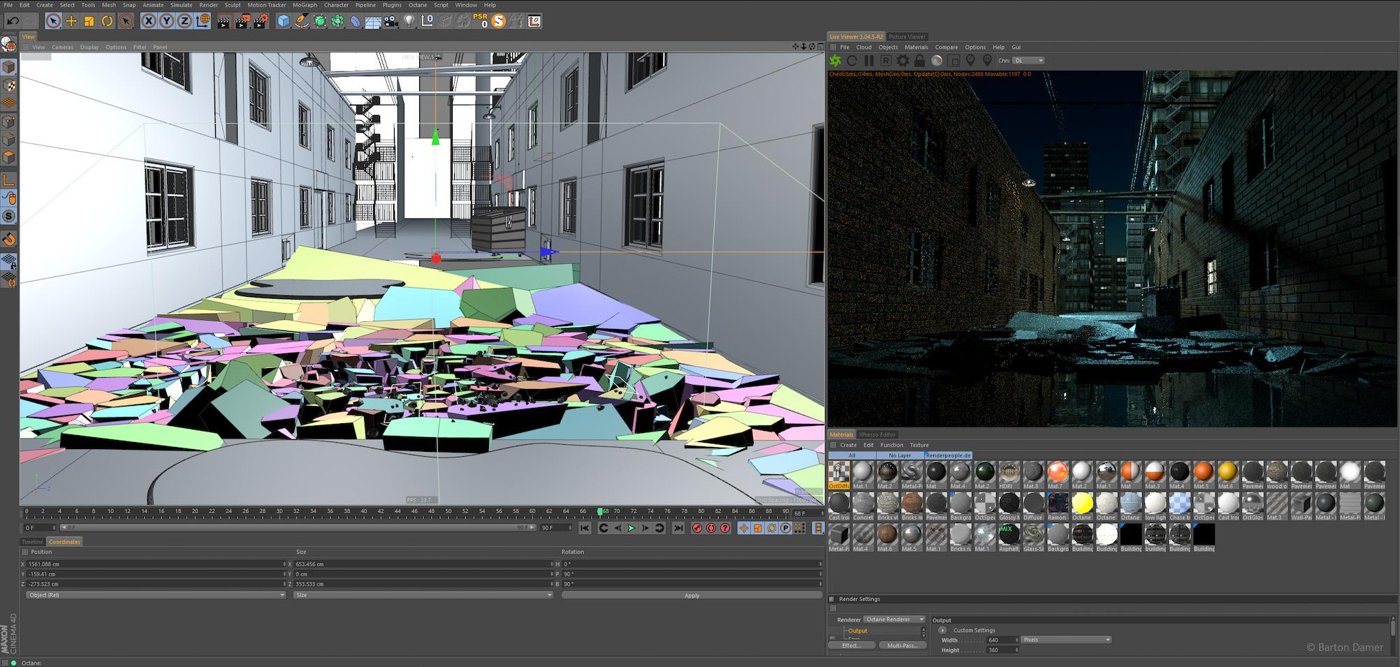The height and width of the screenshot is (667, 1400).
Task: Select the Move tool in top toolbar
Action: click(x=71, y=21)
